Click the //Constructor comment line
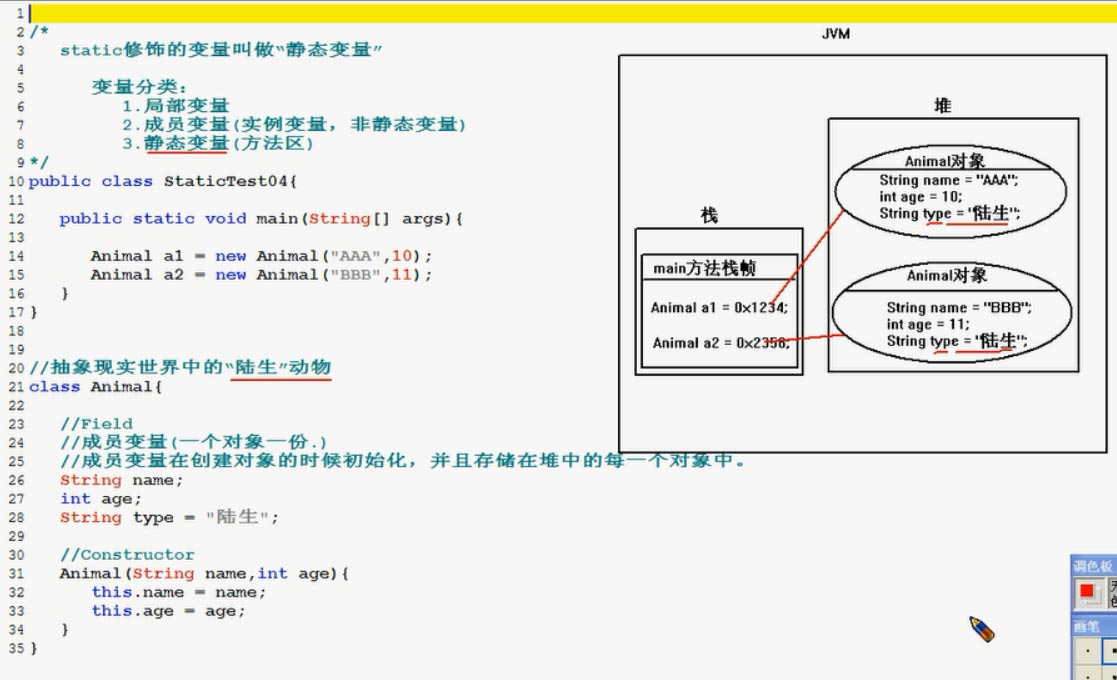Image resolution: width=1117 pixels, height=680 pixels. 127,555
